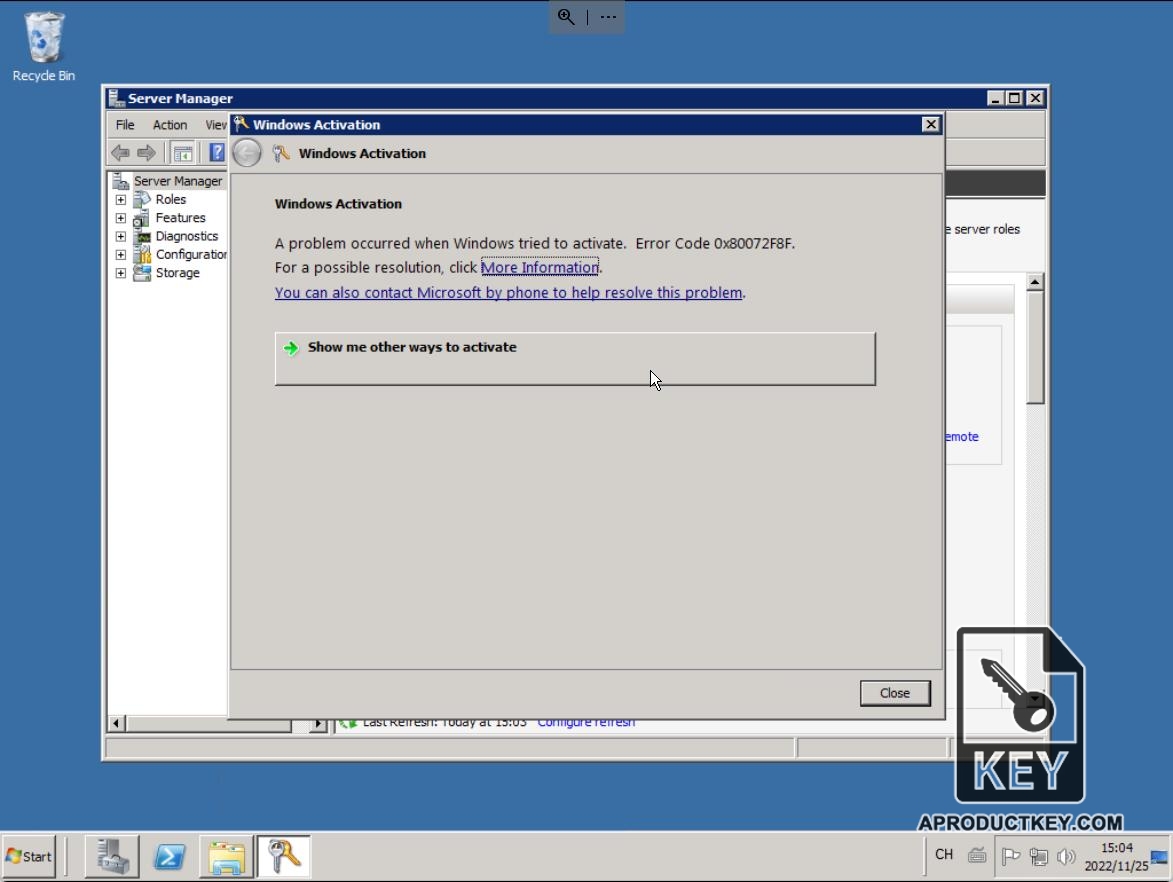Click the round back button in Windows Activation
1173x882 pixels.
247,153
